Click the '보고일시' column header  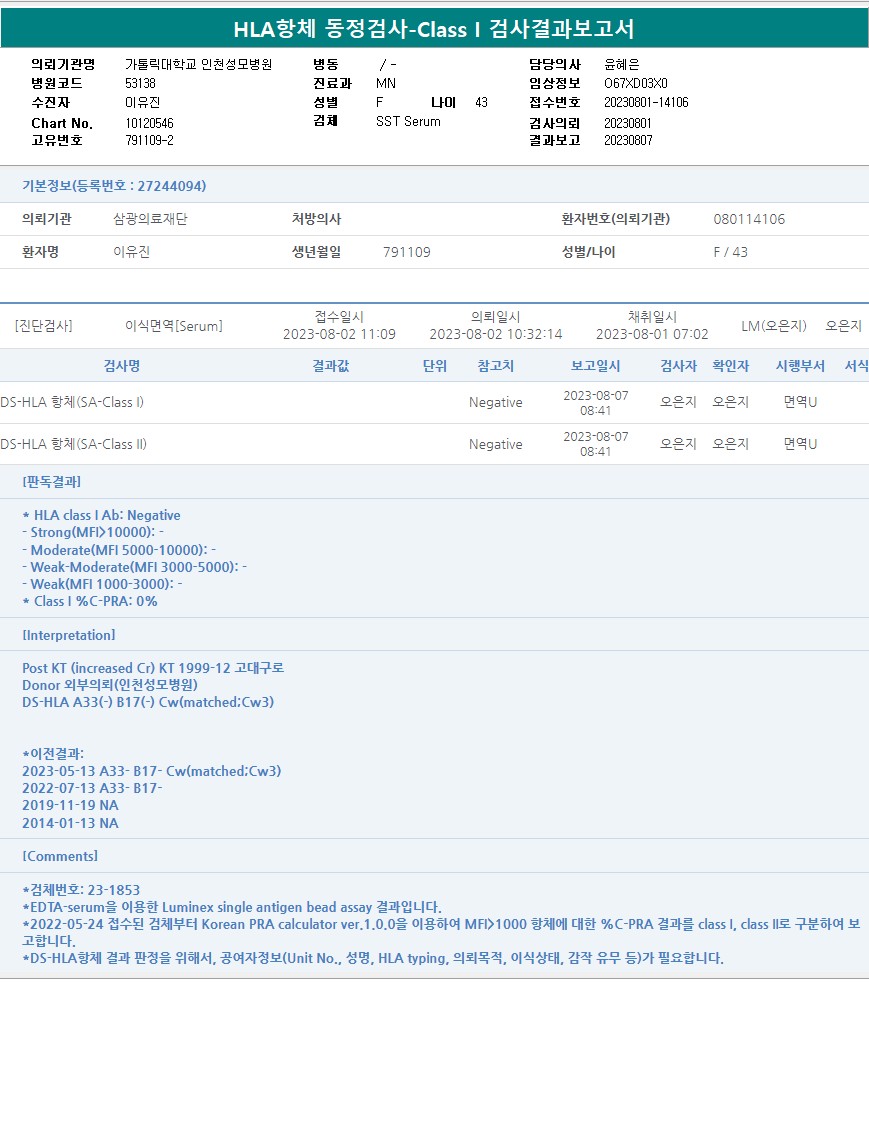595,366
